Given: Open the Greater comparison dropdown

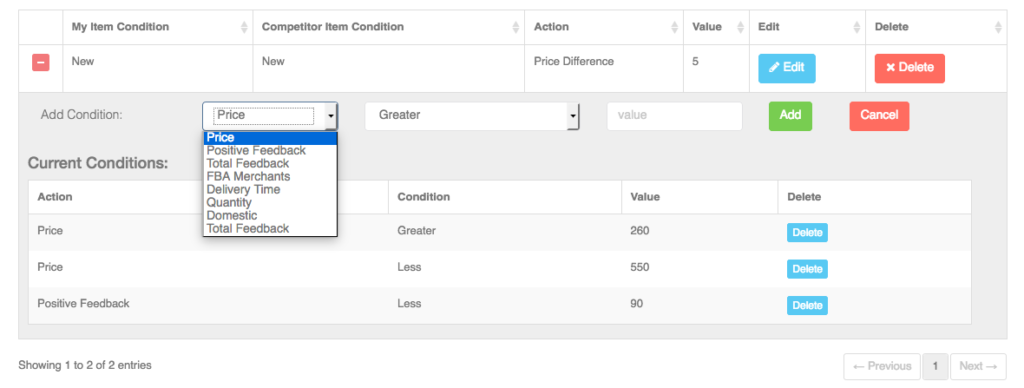Looking at the screenshot, I should [472, 116].
